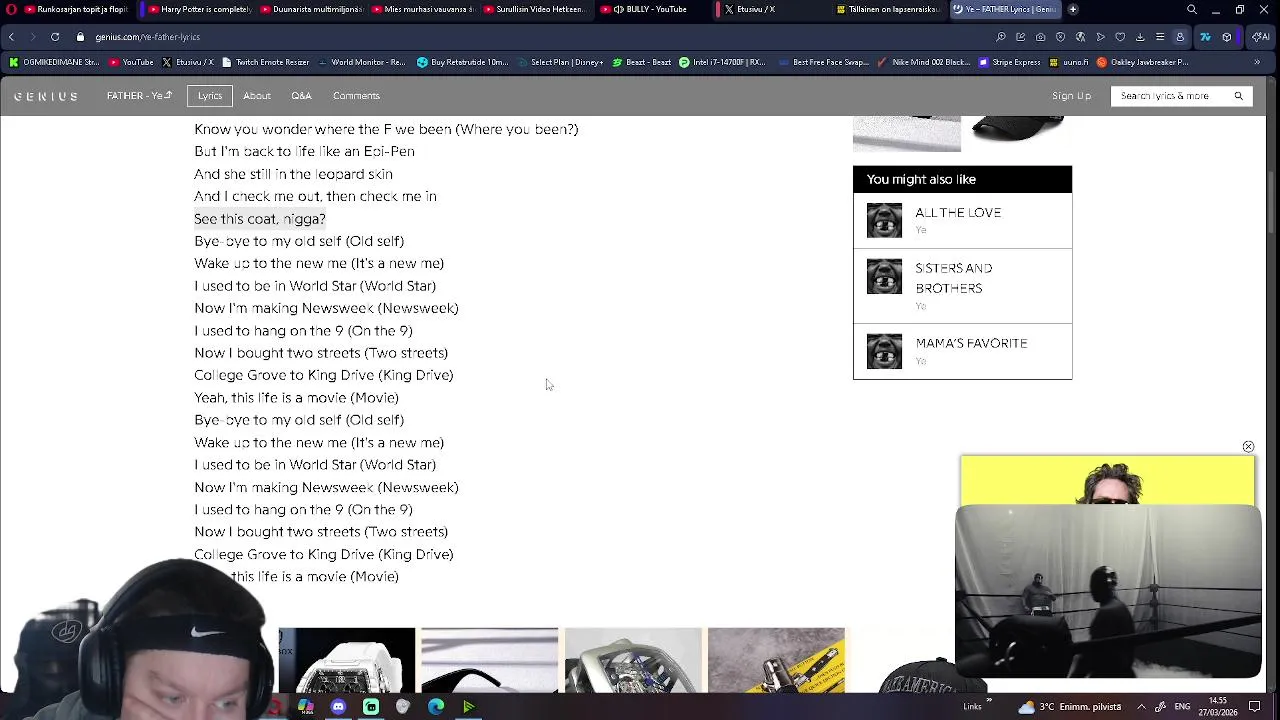Open Microsoft Edge from the taskbar
This screenshot has width=1280, height=720.
coord(436,707)
